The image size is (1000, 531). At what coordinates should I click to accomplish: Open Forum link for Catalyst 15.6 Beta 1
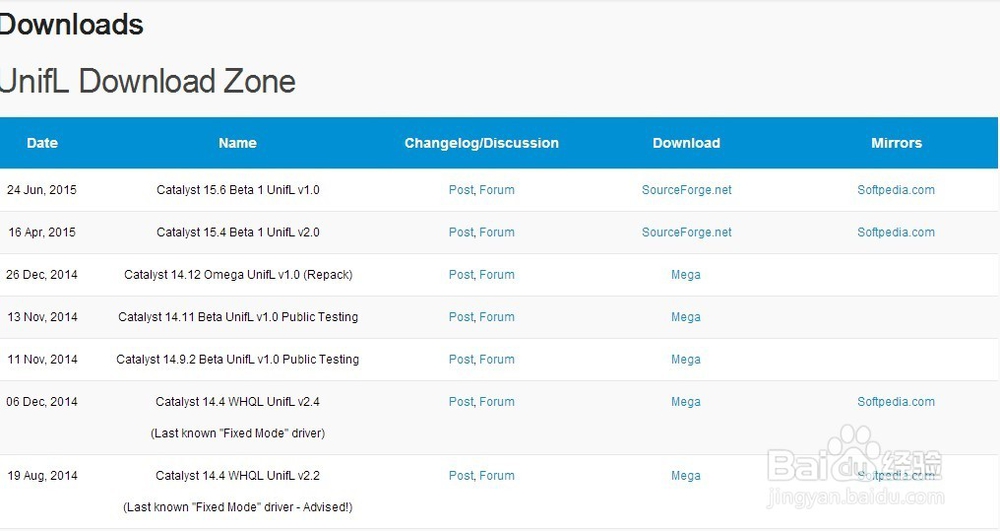click(x=497, y=190)
